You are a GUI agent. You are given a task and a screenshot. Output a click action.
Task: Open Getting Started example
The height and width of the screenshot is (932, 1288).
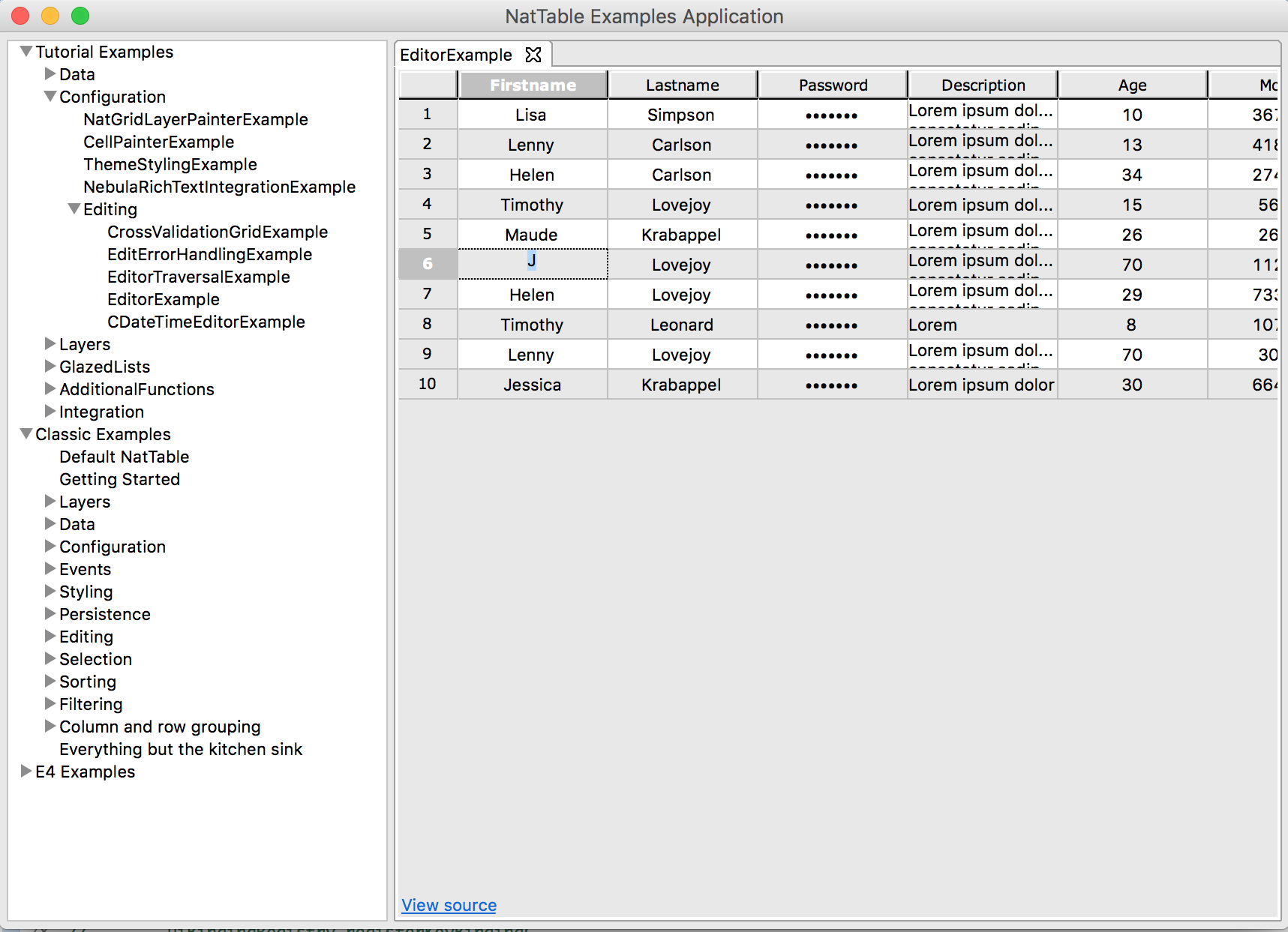(120, 479)
